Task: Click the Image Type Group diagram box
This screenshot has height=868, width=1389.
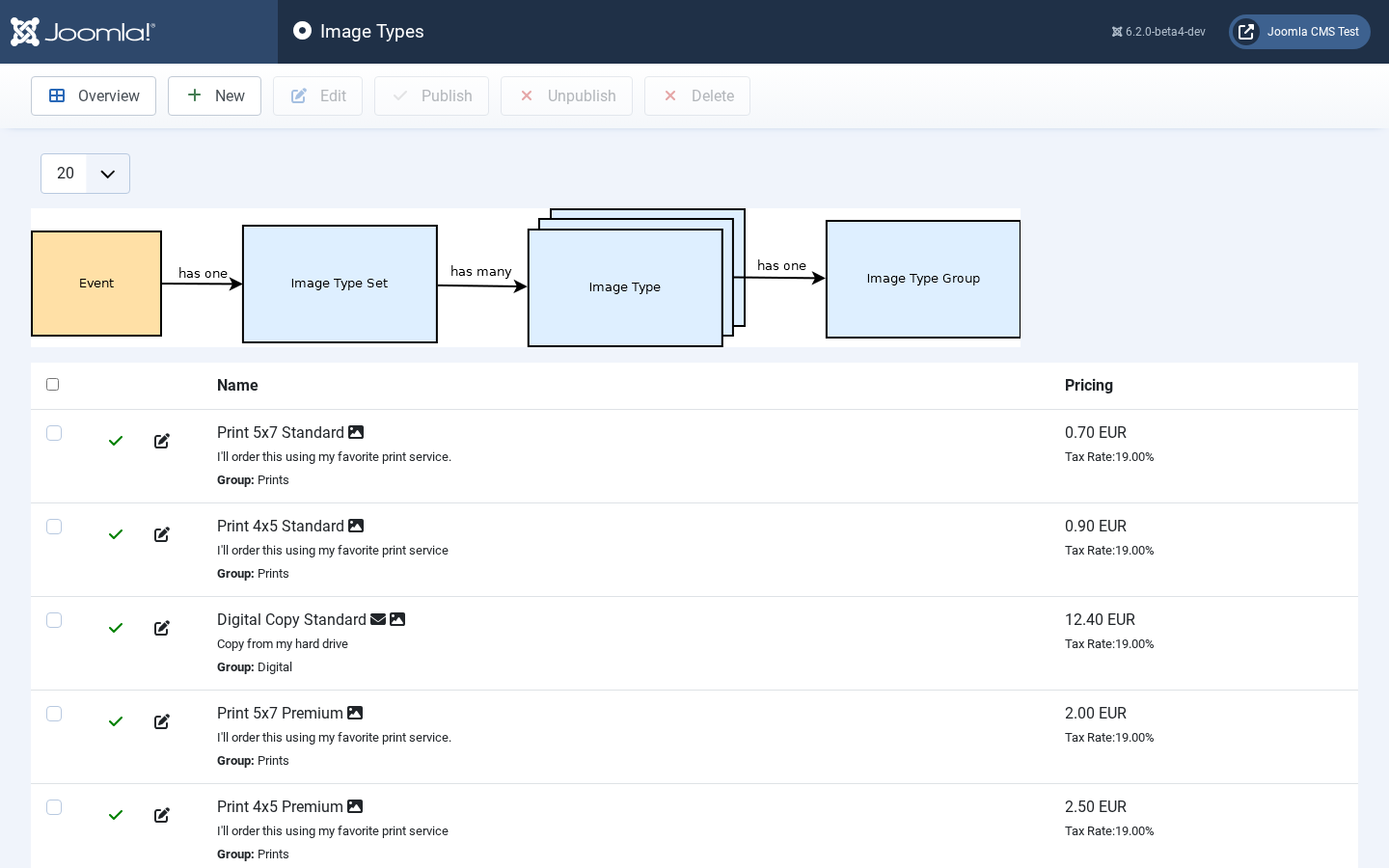Action: (x=923, y=279)
